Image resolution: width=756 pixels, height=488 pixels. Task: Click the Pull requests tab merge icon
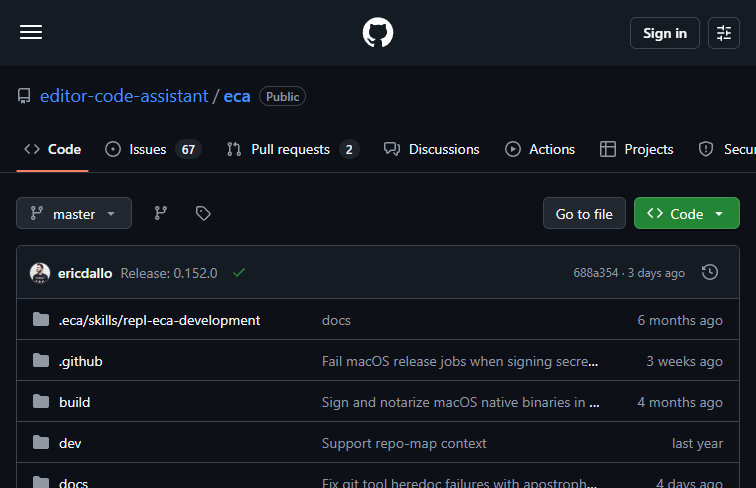pos(234,149)
